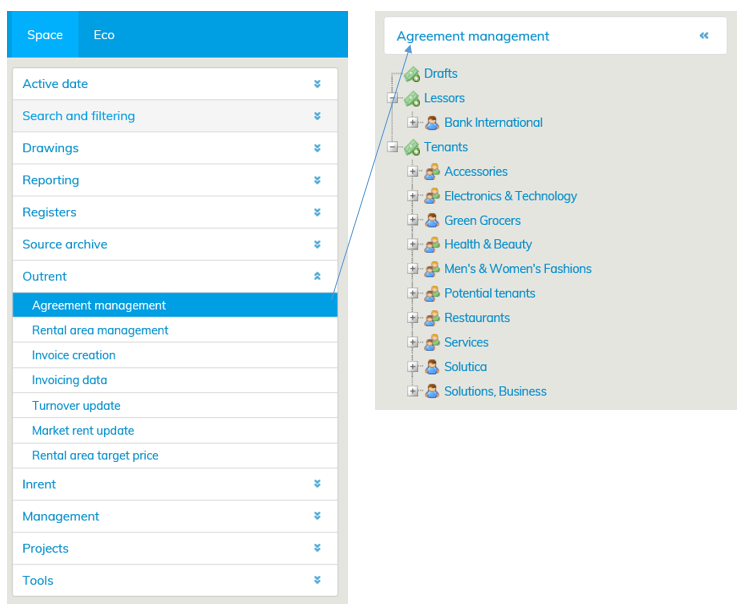Click the Drafts money icon
This screenshot has height=610, width=750.
[x=412, y=74]
